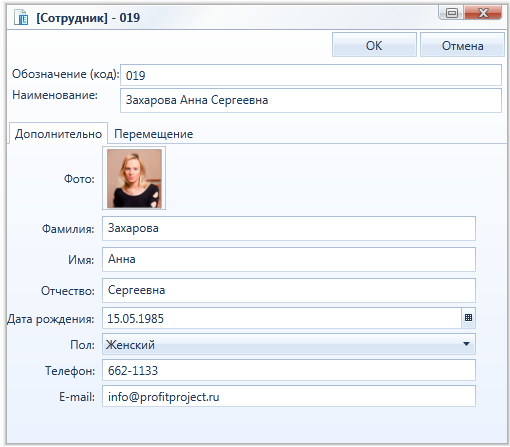Click the E-mail field with info@profitproject.ru

point(289,396)
